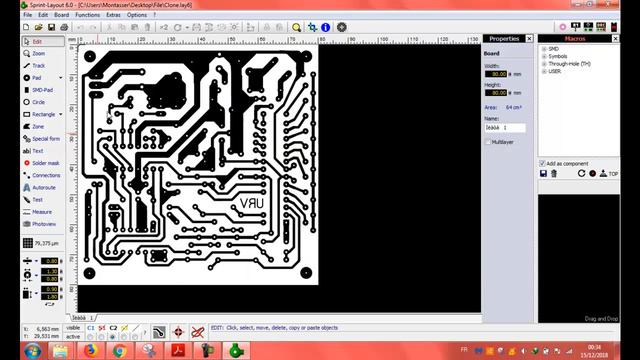
Task: Save the layout with the floppy disk icon
Action: [x=51, y=27]
